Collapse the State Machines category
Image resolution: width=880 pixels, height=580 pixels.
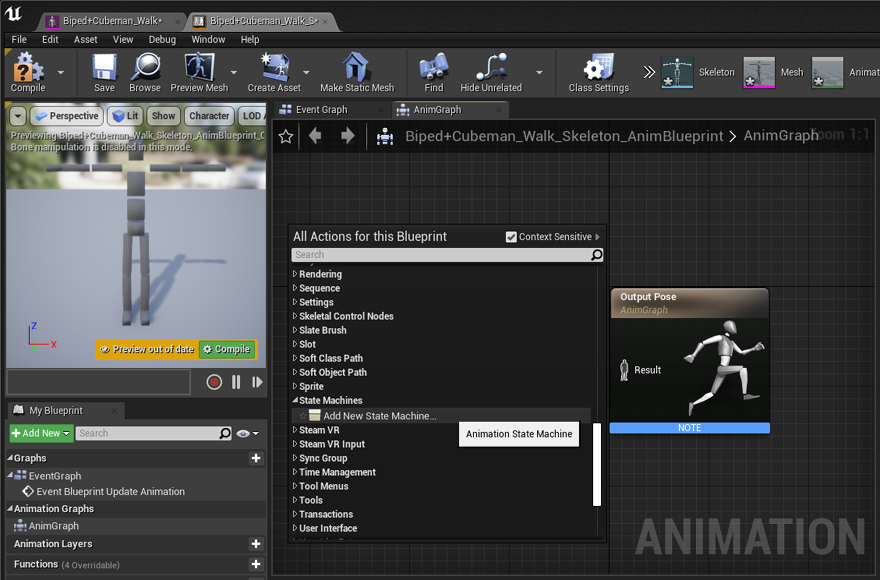pos(295,400)
